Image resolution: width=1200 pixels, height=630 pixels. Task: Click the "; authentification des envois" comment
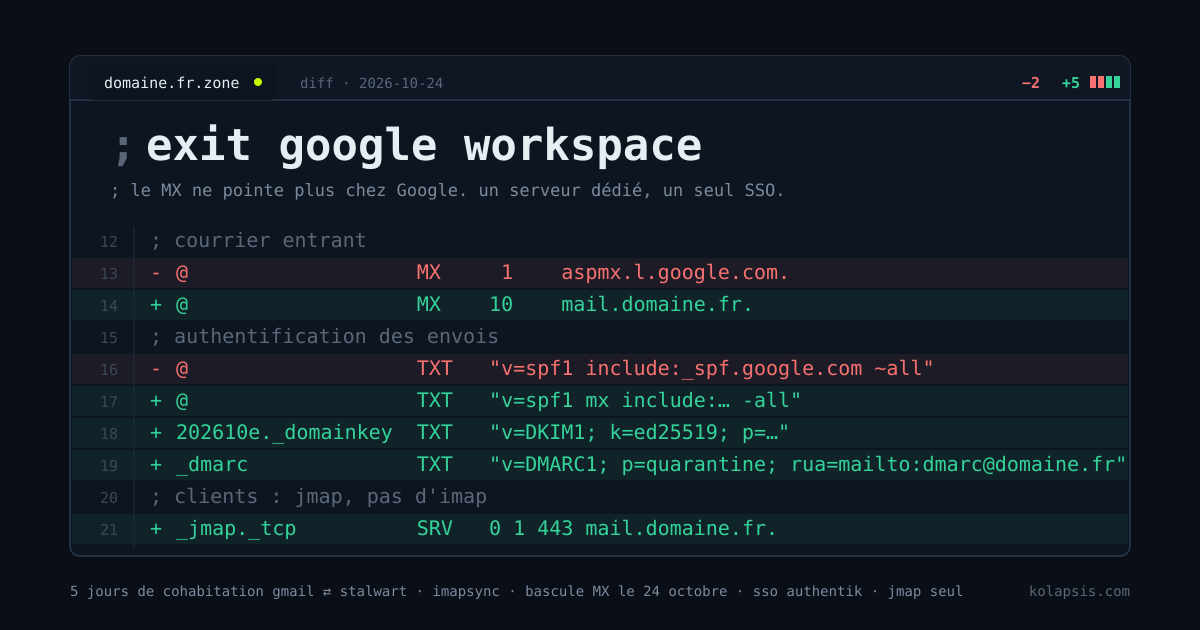[x=324, y=337]
